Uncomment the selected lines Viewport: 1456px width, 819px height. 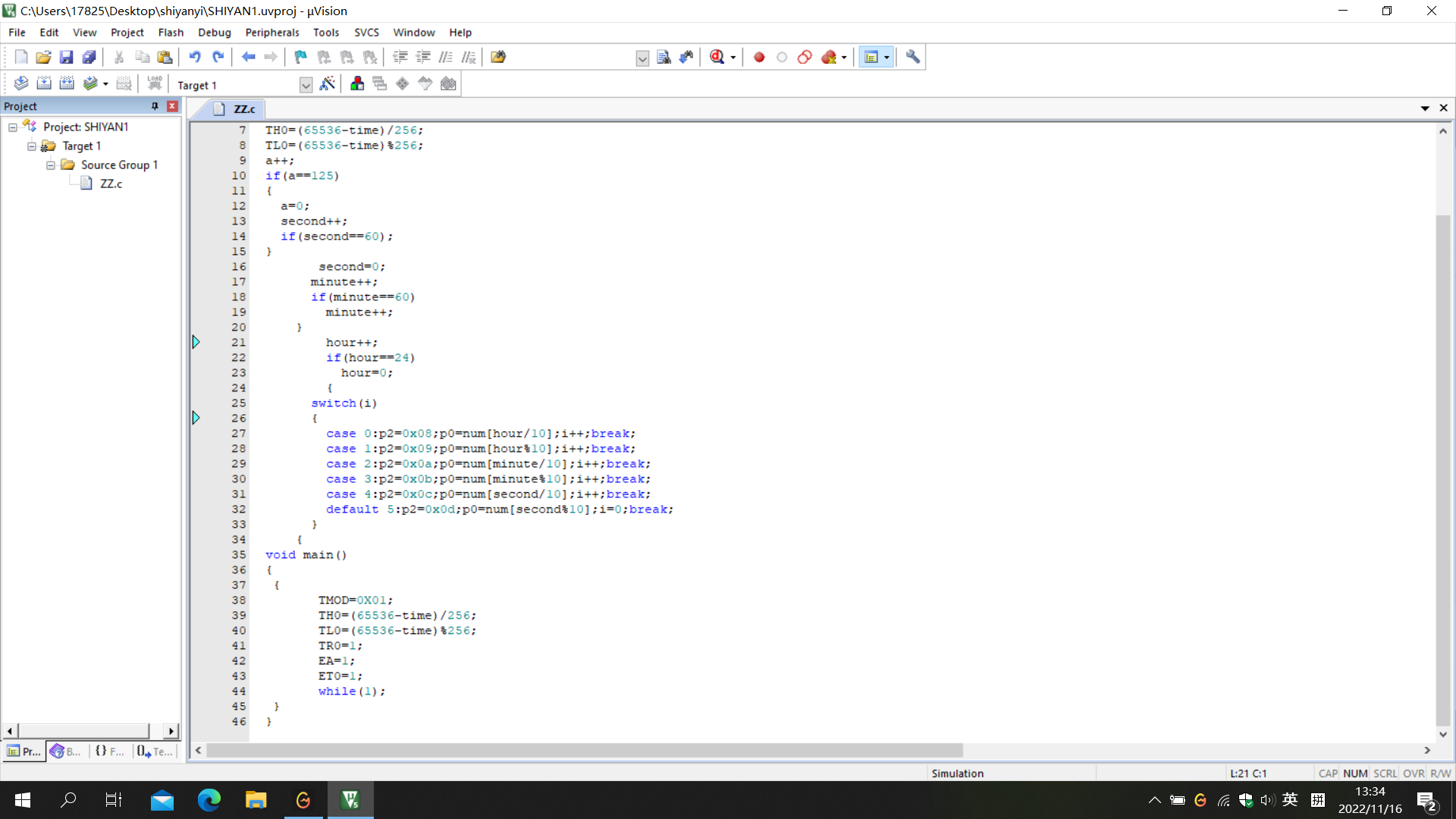click(469, 57)
